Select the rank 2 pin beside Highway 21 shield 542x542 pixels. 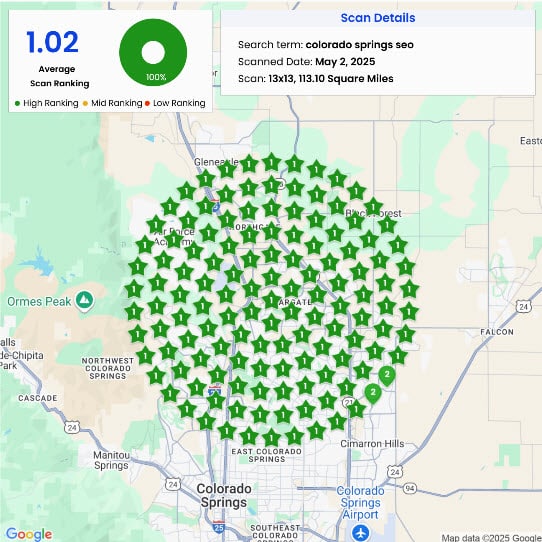coord(373,393)
